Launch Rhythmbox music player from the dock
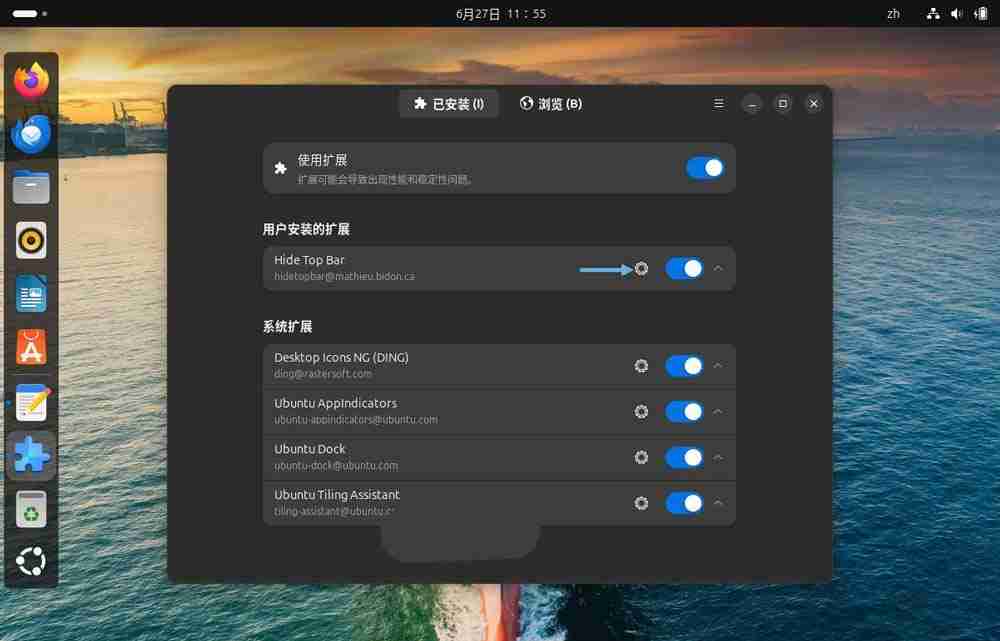 coord(30,240)
